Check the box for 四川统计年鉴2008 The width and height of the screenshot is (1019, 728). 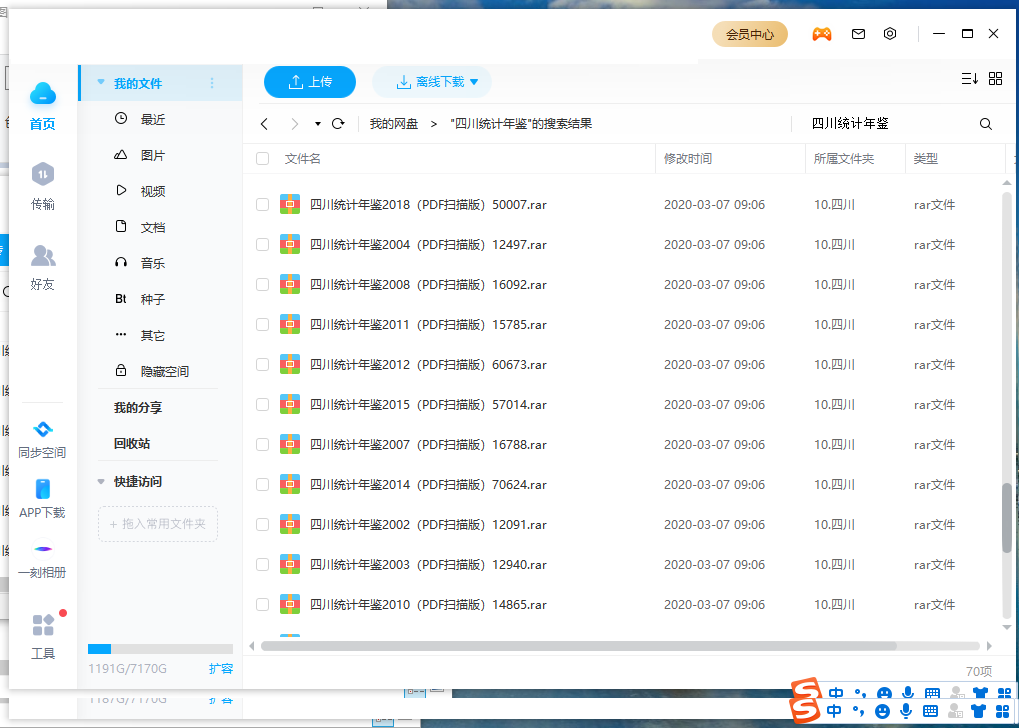pyautogui.click(x=263, y=285)
